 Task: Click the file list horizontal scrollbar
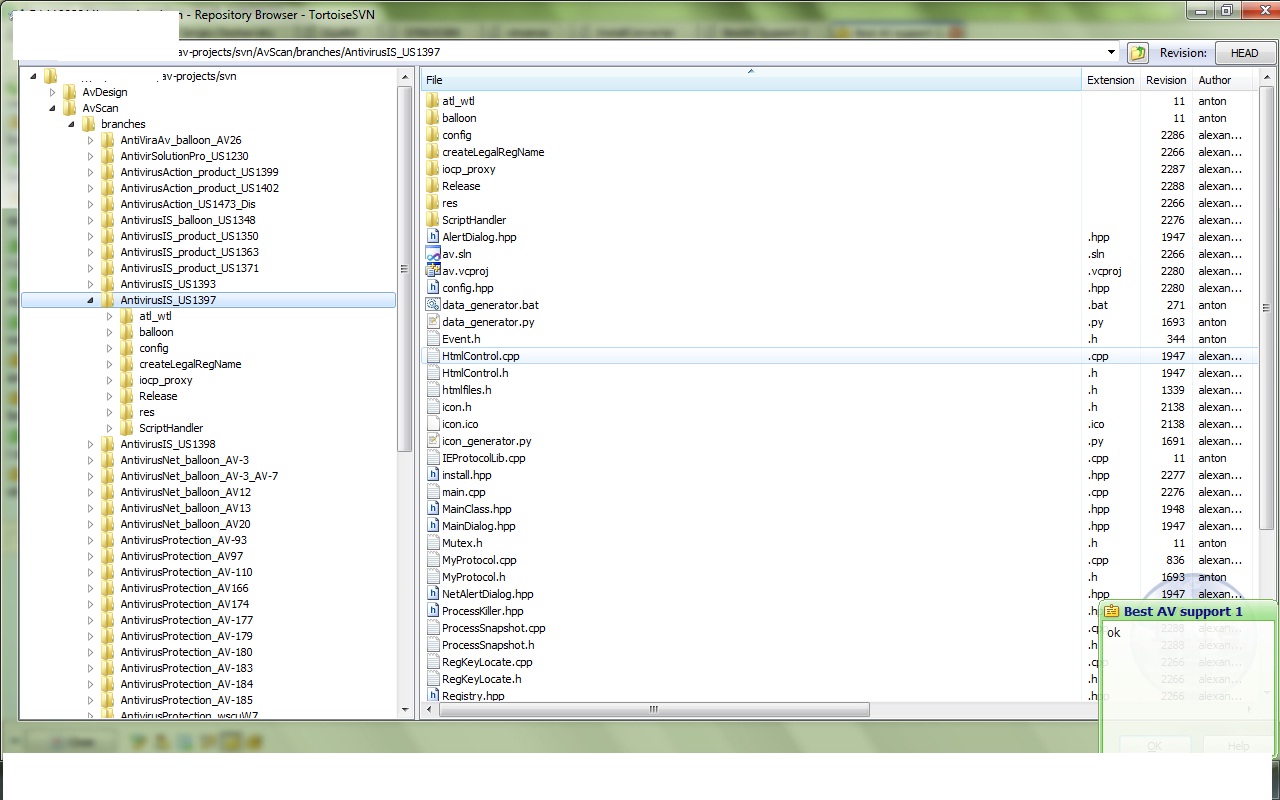click(654, 710)
